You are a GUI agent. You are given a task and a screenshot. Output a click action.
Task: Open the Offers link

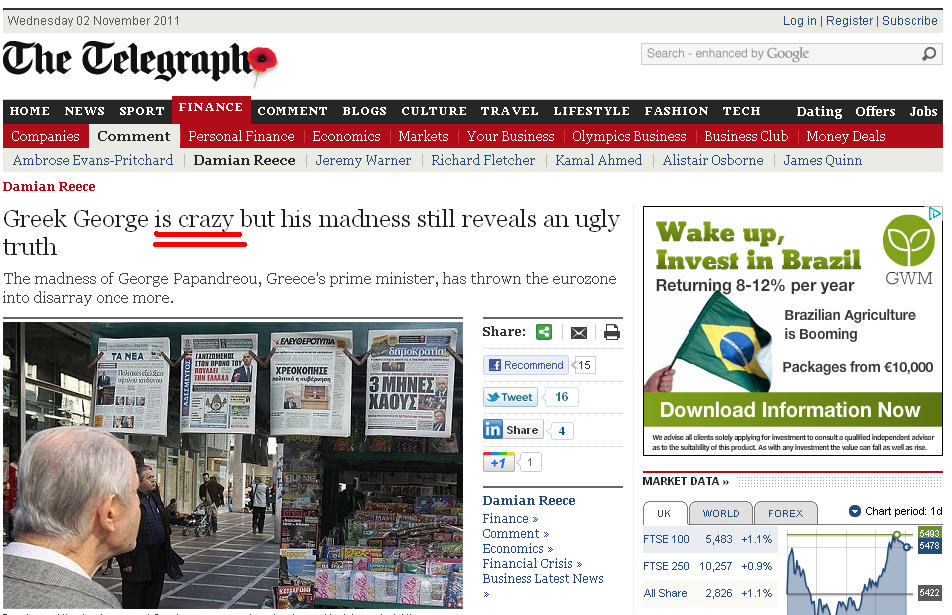[875, 112]
